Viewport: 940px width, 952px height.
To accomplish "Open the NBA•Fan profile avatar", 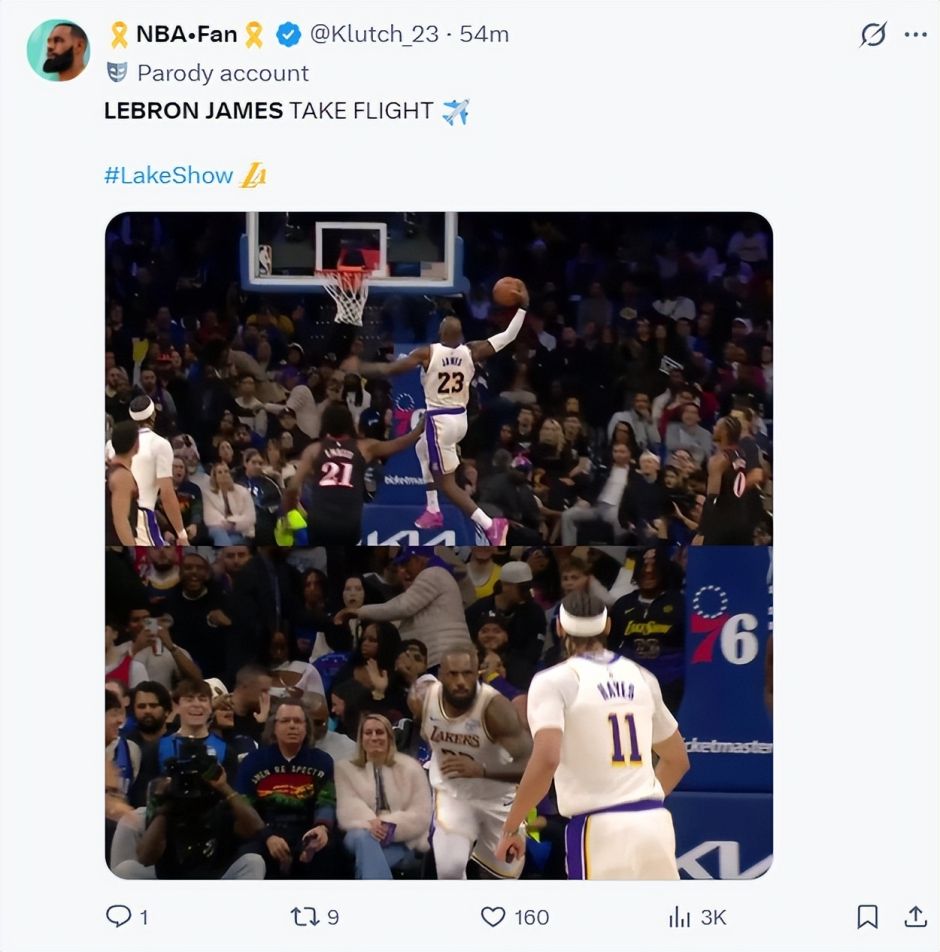I will point(58,50).
